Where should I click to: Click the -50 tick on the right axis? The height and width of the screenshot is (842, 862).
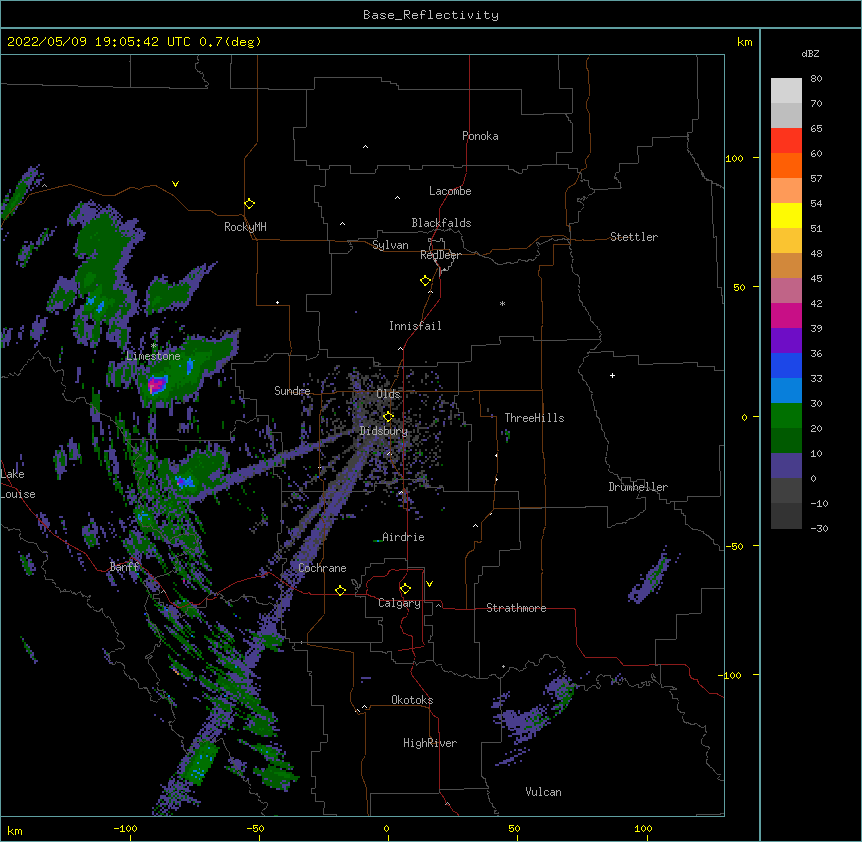coord(734,546)
